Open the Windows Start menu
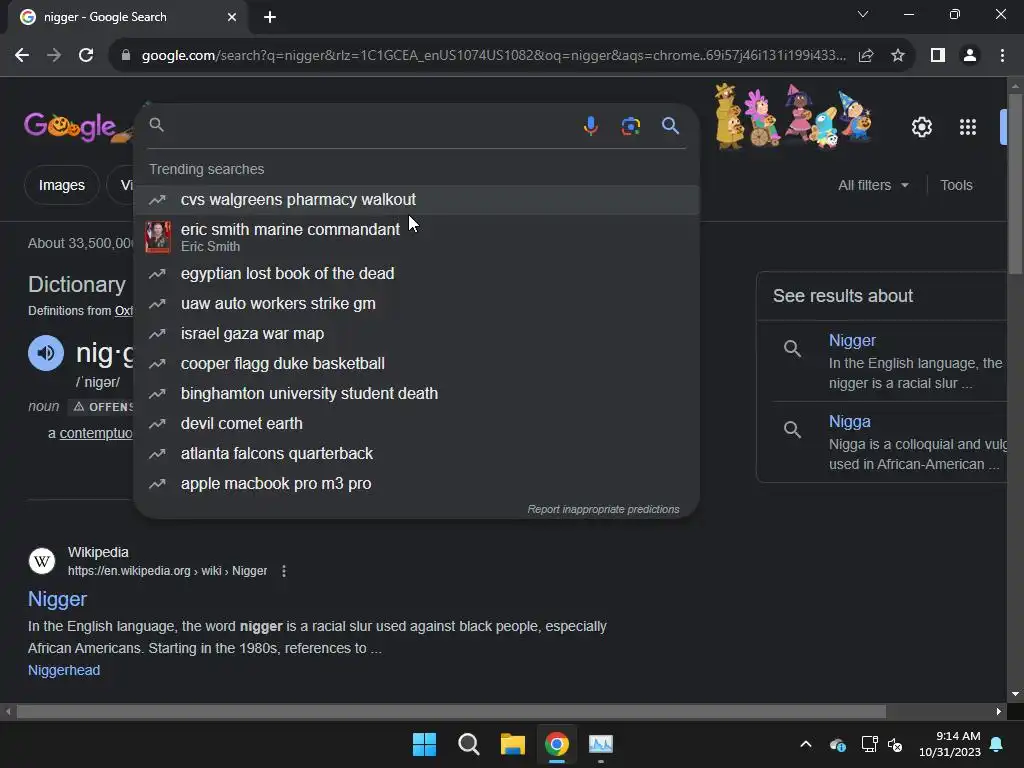 click(424, 744)
